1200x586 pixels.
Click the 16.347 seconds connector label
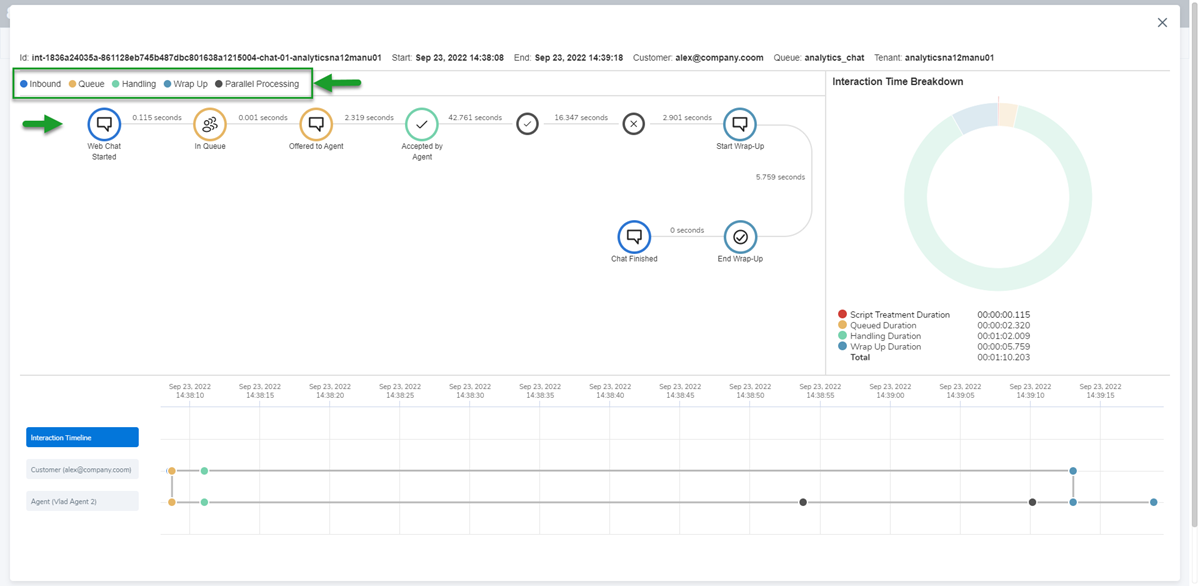pos(581,118)
